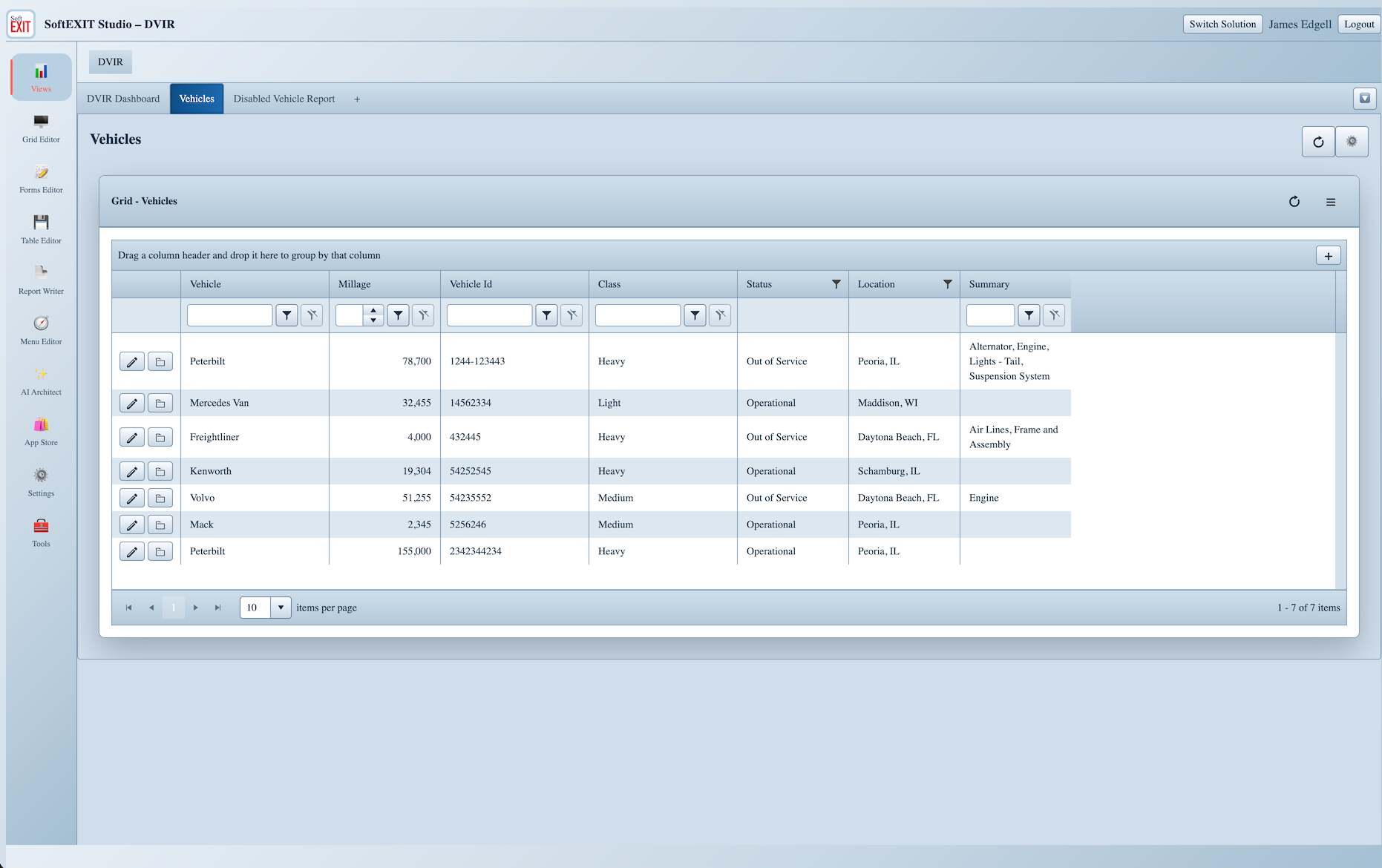Viewport: 1382px width, 868px height.
Task: Sort by the Millage column header
Action: [355, 284]
